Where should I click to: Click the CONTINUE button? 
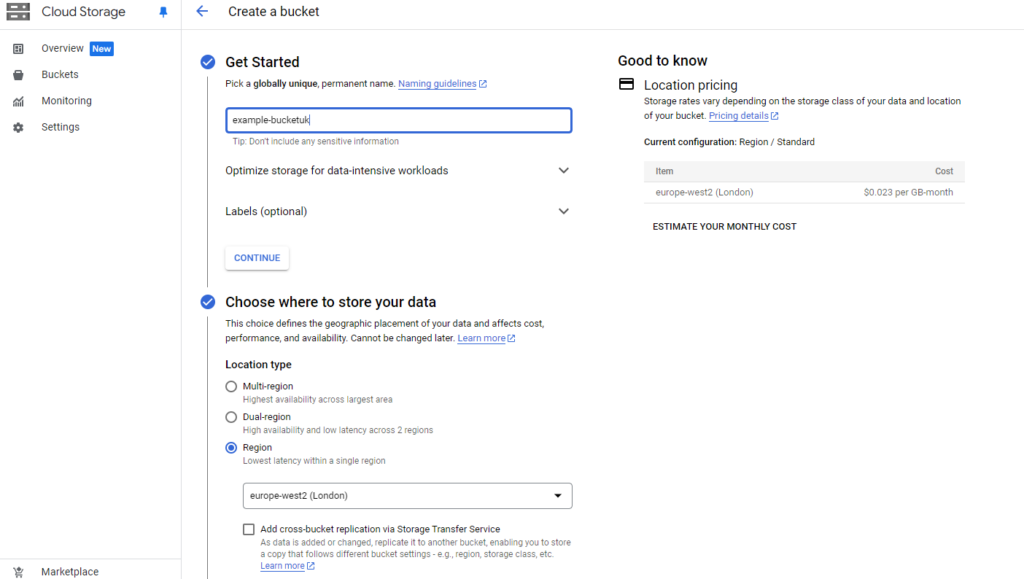pos(257,258)
